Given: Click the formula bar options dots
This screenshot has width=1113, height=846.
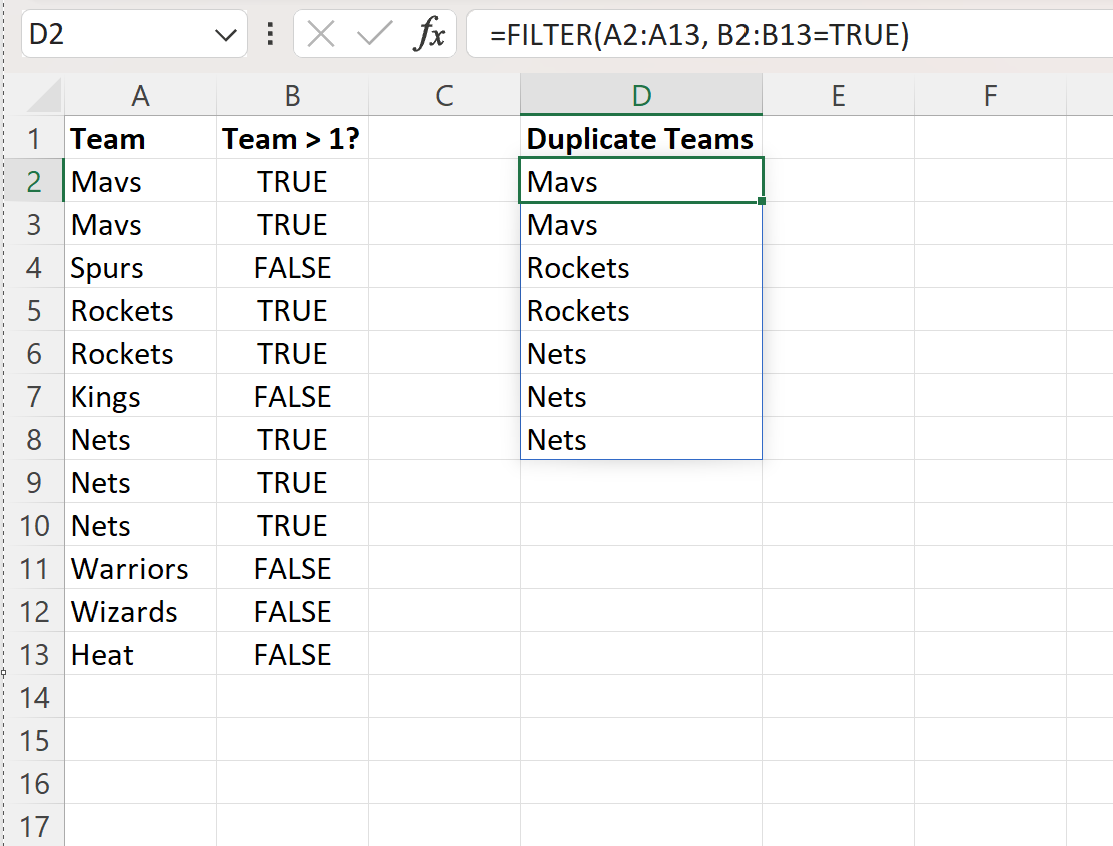Looking at the screenshot, I should click(x=270, y=33).
